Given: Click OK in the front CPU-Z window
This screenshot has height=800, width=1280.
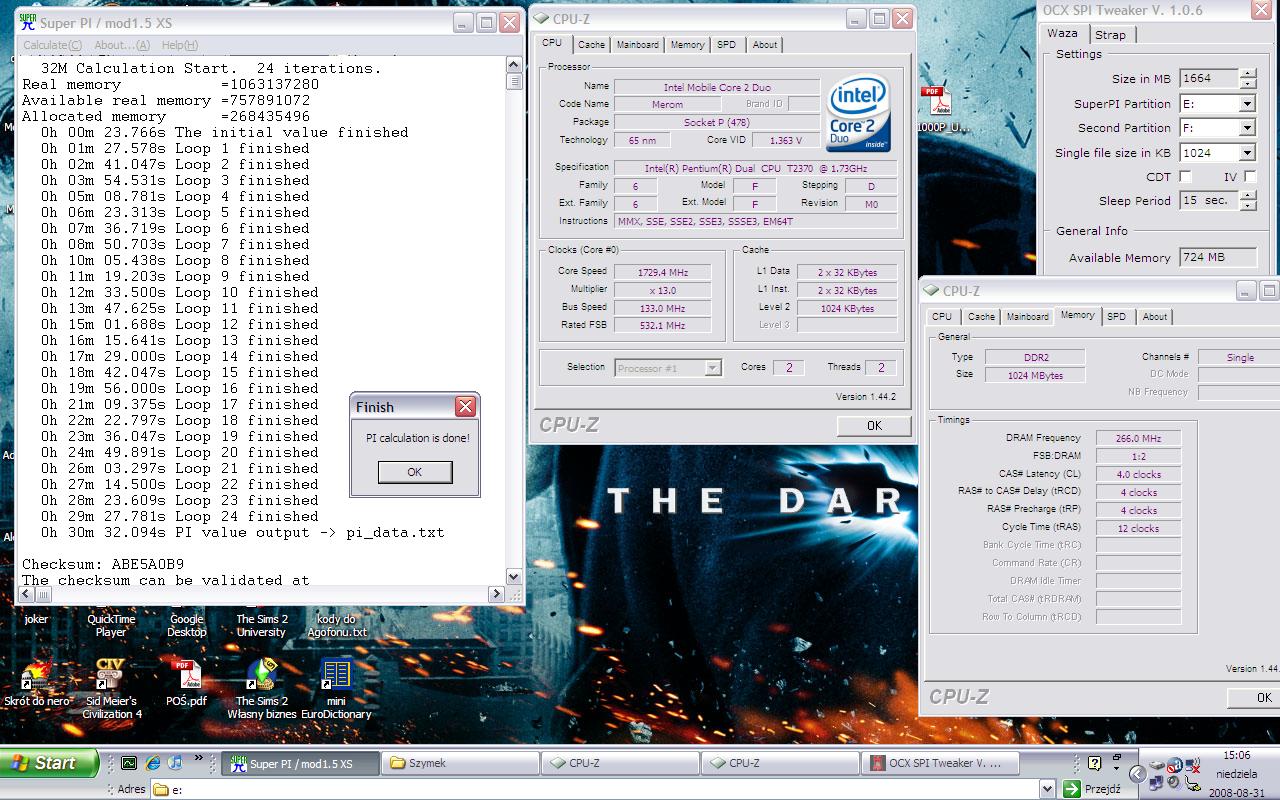Looking at the screenshot, I should pos(874,425).
